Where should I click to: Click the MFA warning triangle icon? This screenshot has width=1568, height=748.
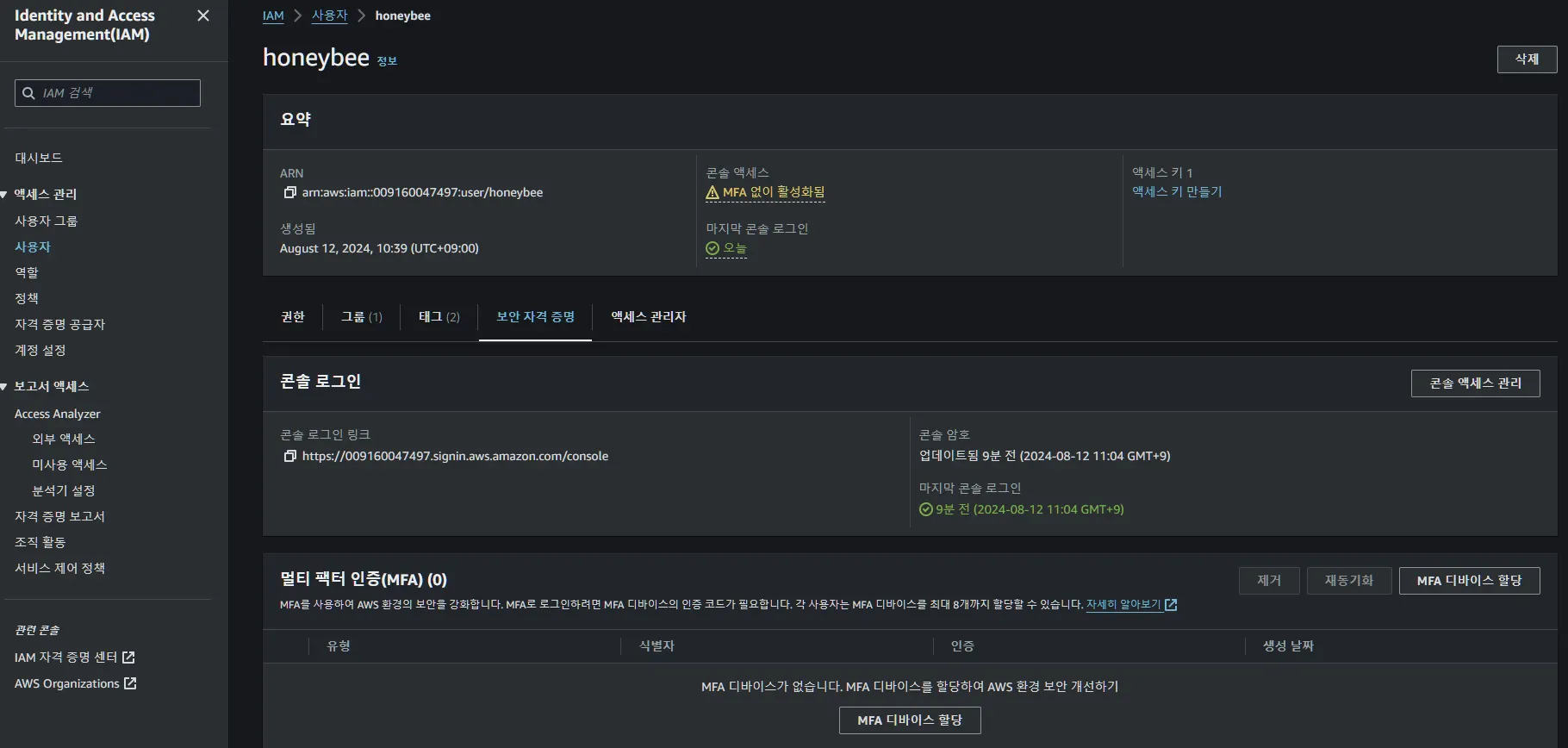(712, 192)
